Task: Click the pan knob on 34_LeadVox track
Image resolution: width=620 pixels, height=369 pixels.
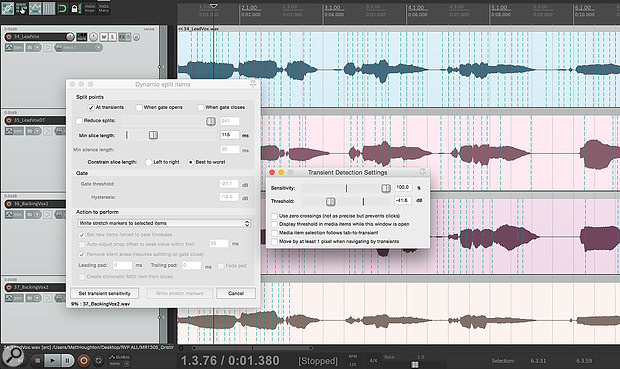Action: [x=93, y=37]
